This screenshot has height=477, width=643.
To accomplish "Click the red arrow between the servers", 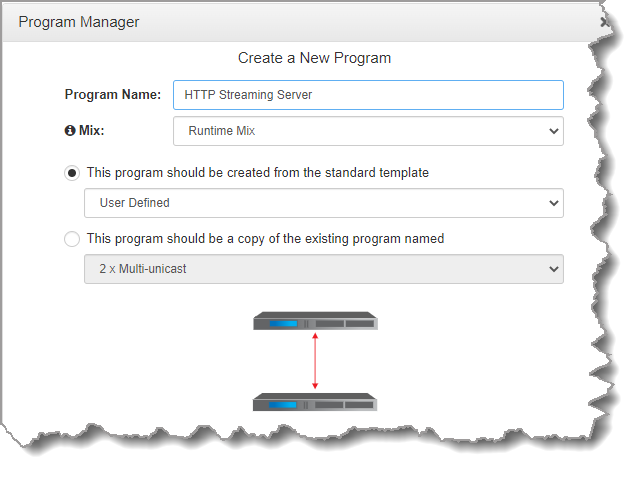I will click(315, 361).
